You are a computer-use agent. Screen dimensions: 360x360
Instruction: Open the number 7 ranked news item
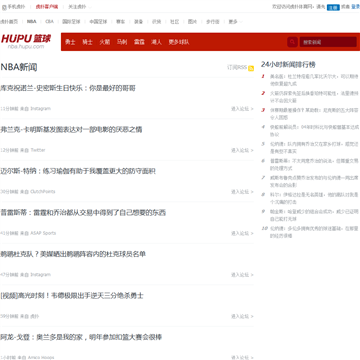(314, 181)
